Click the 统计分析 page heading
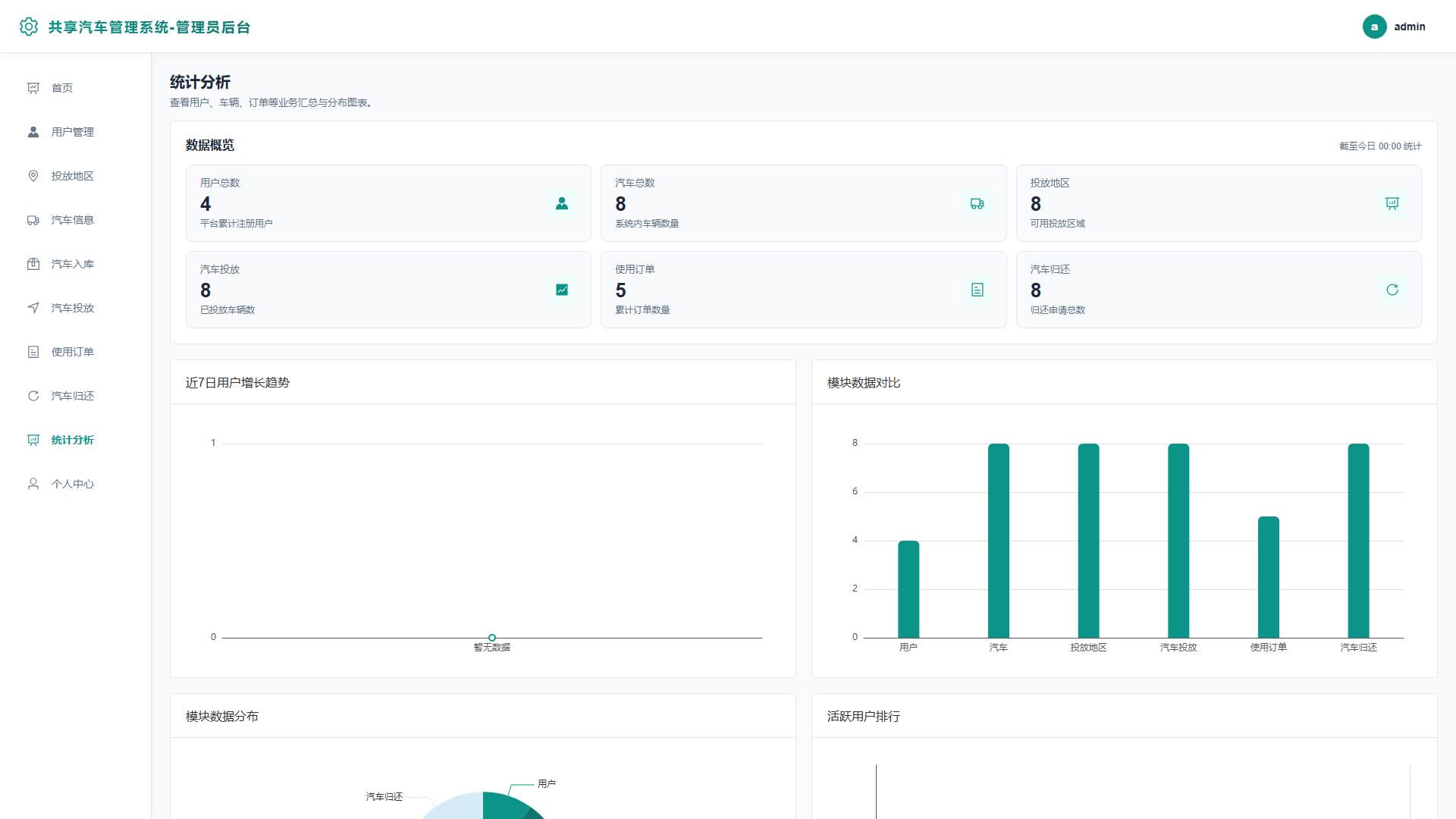Viewport: 1456px width, 819px height. (x=200, y=82)
